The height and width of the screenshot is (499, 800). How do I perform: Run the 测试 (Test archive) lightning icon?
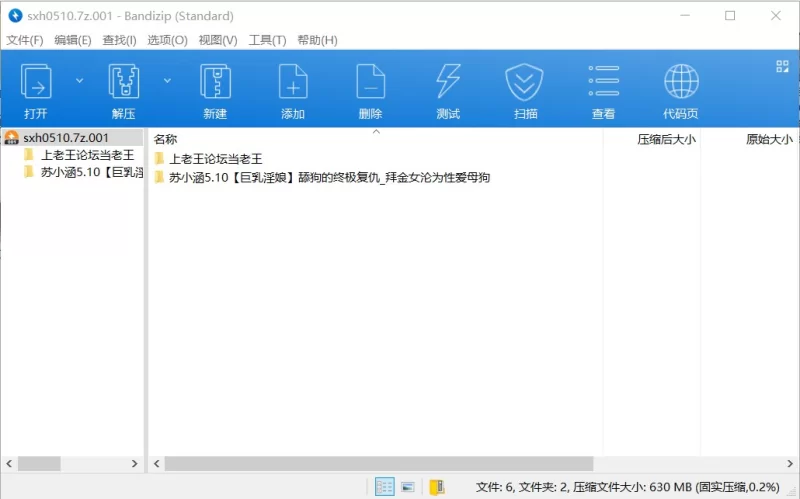coord(448,81)
